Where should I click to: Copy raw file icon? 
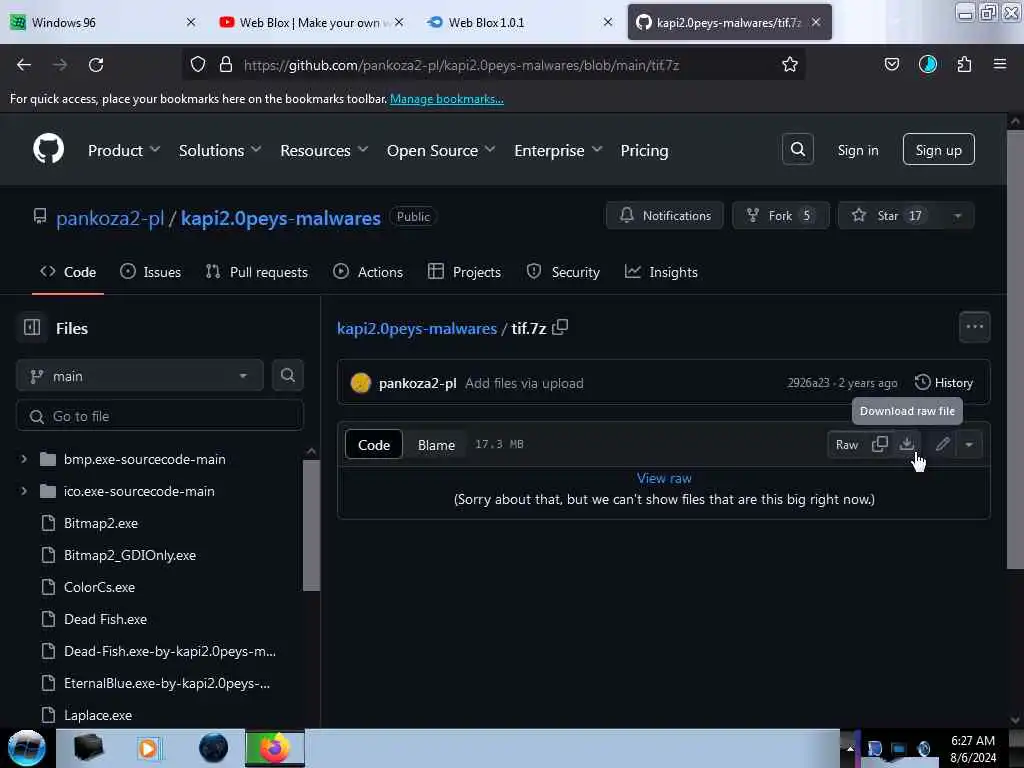[880, 444]
